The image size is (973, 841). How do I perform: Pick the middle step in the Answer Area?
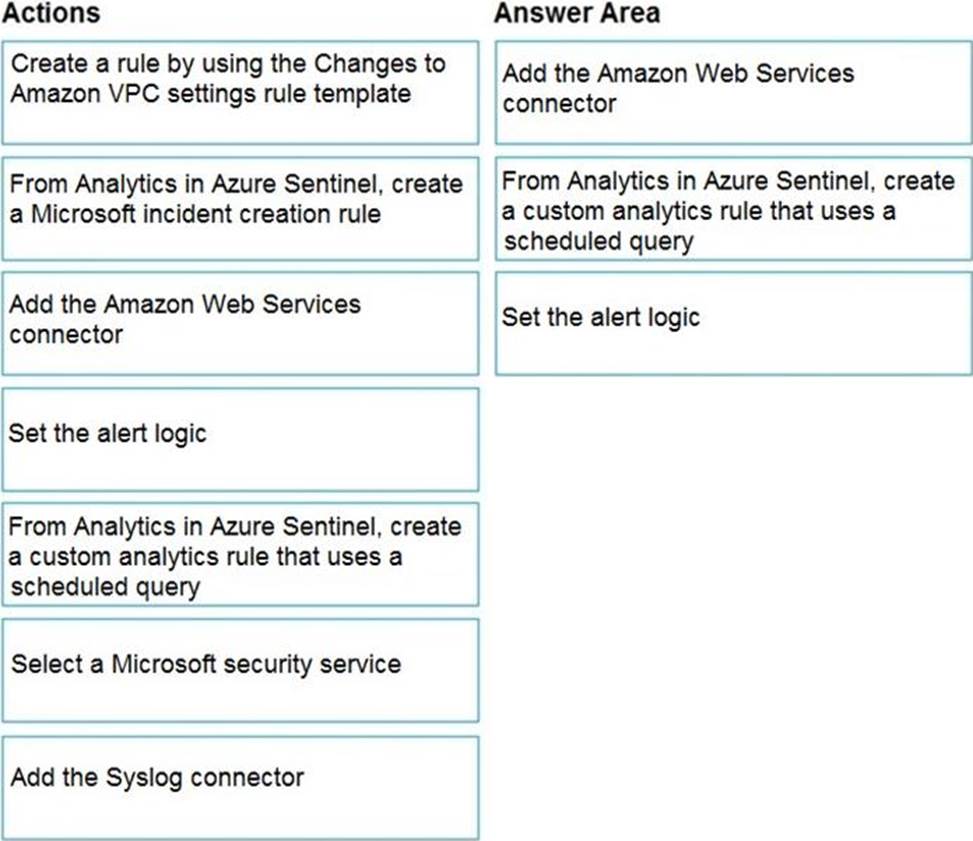(x=733, y=209)
